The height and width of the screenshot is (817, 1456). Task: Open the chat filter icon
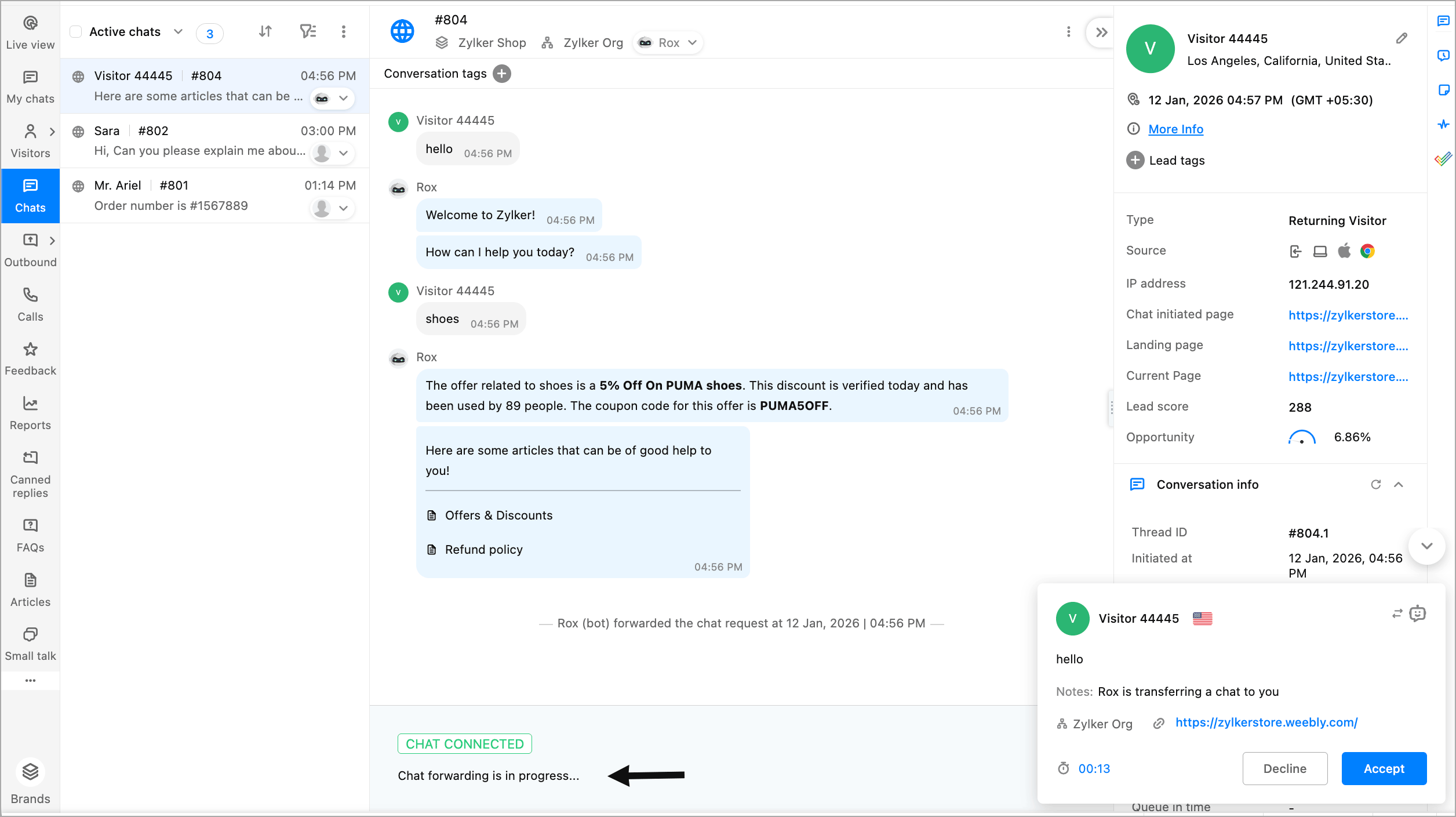(307, 31)
